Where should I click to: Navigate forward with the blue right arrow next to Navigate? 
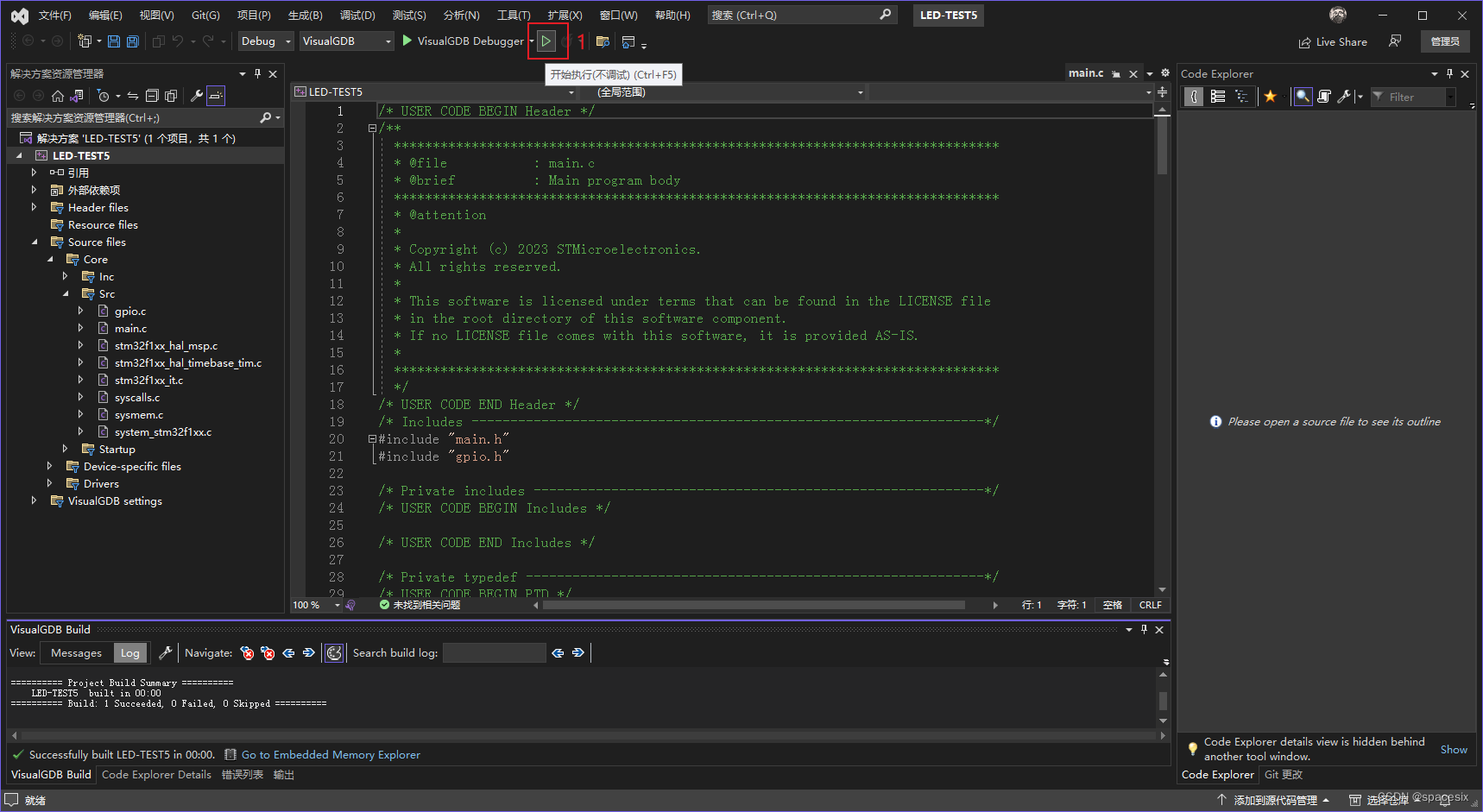(x=308, y=652)
